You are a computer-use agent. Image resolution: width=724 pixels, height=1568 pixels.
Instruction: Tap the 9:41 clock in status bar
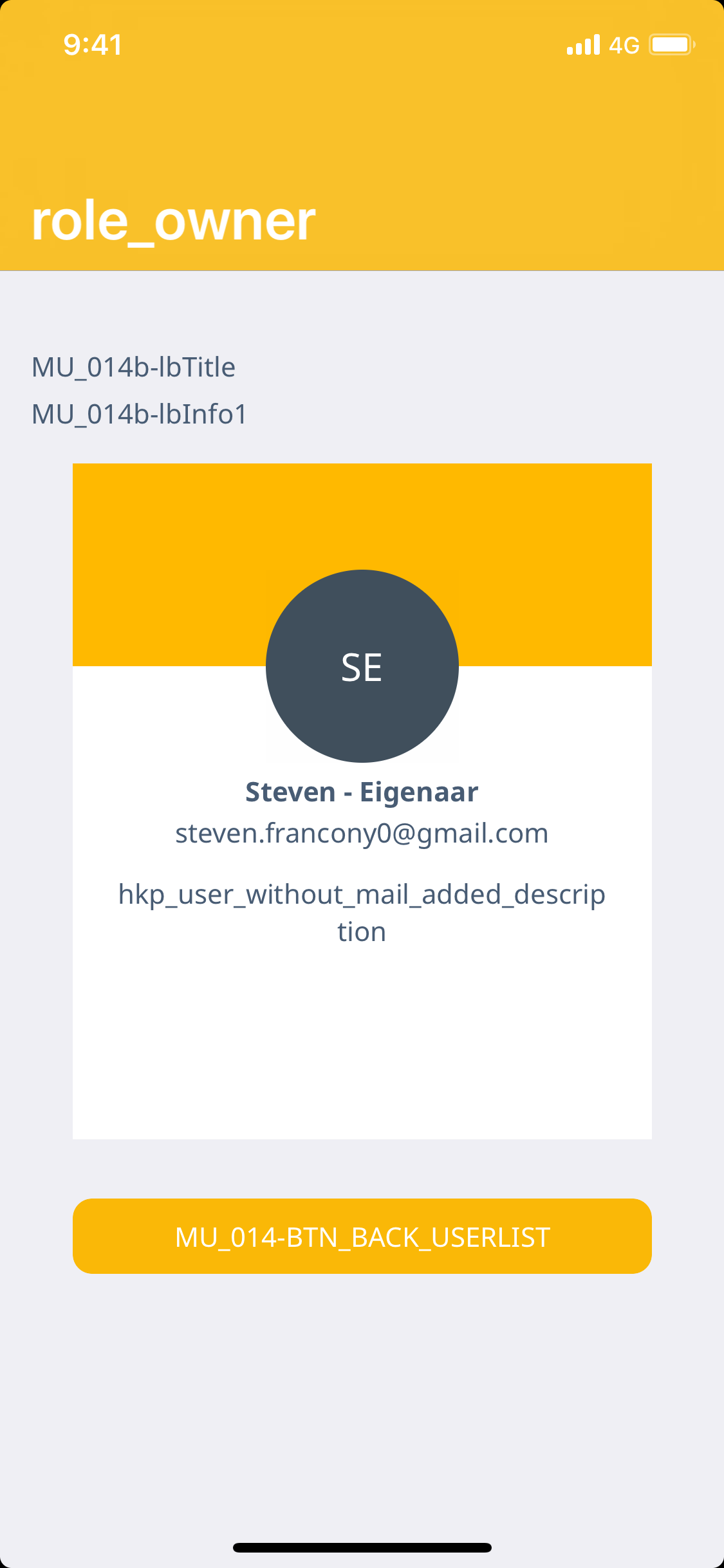[93, 45]
